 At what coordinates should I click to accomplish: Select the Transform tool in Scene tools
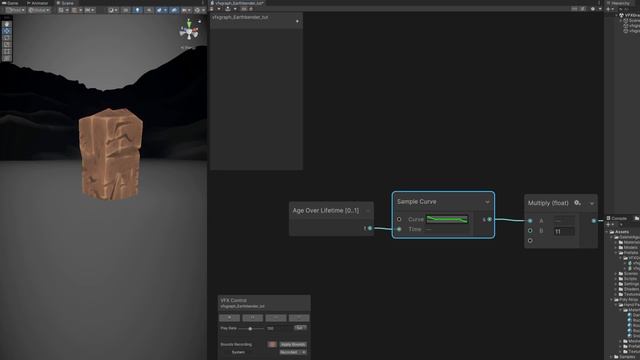click(7, 58)
